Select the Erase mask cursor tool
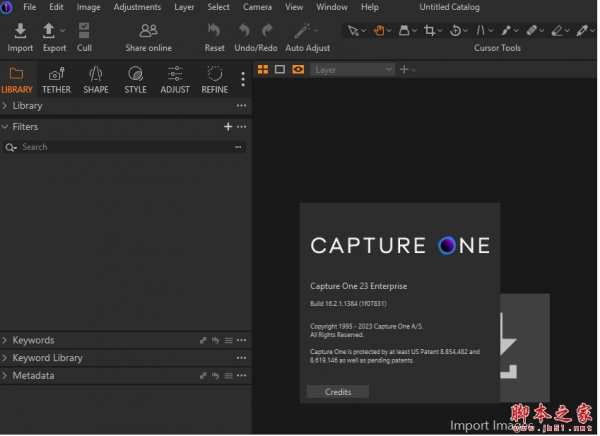This screenshot has width=600, height=436. pos(557,30)
